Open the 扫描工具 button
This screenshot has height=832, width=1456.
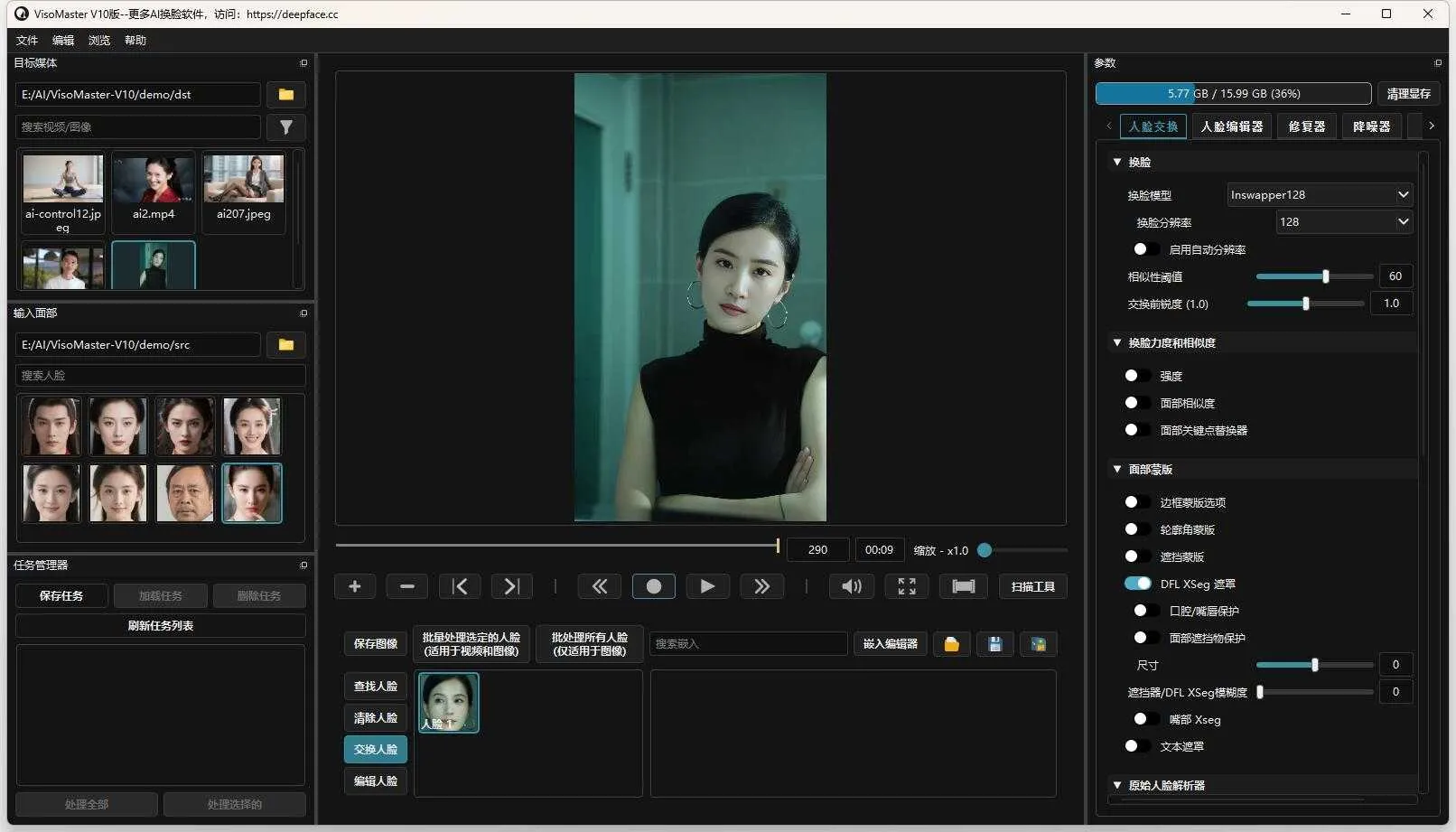[1033, 586]
